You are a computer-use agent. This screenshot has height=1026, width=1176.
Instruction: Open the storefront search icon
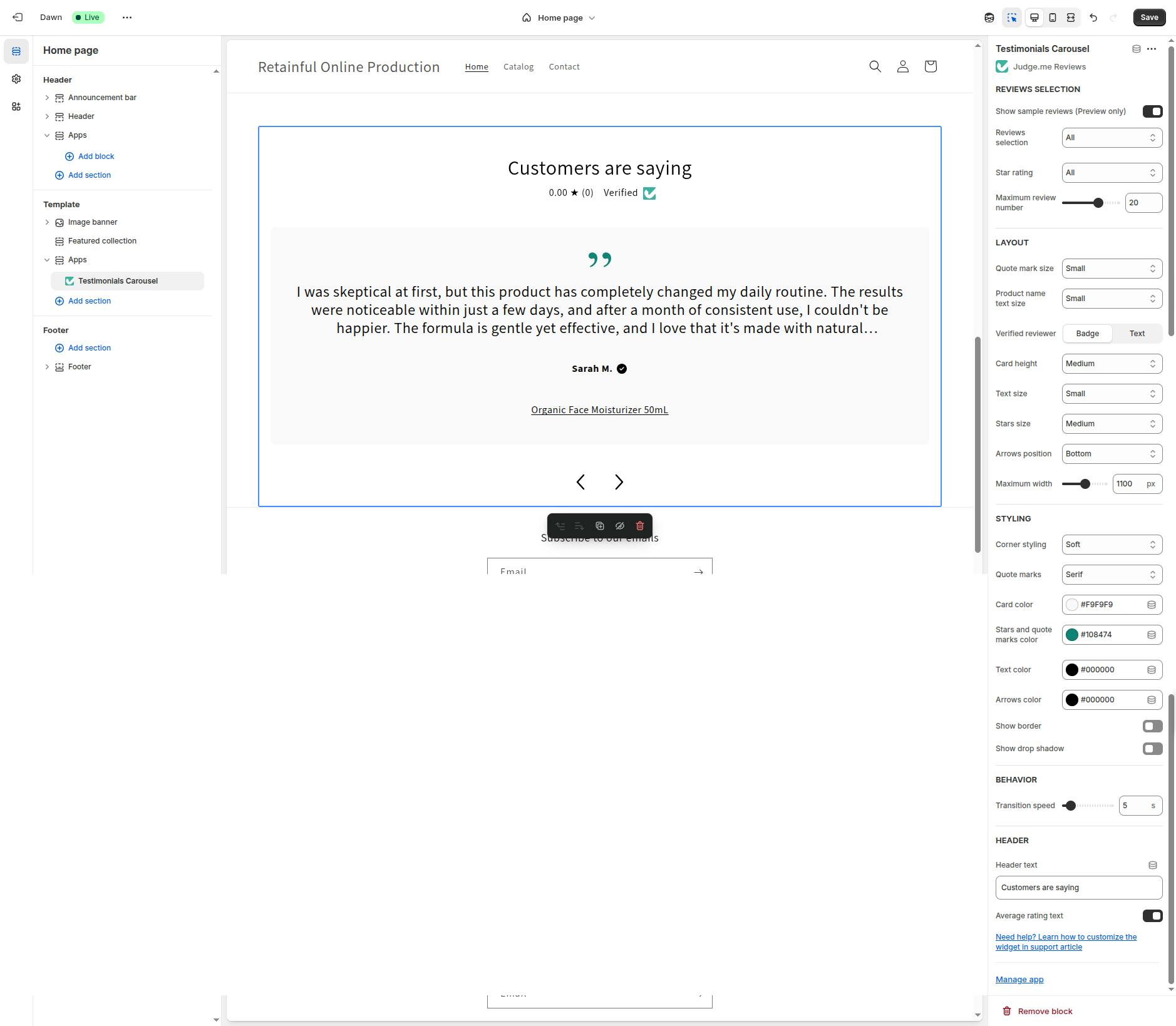(875, 66)
